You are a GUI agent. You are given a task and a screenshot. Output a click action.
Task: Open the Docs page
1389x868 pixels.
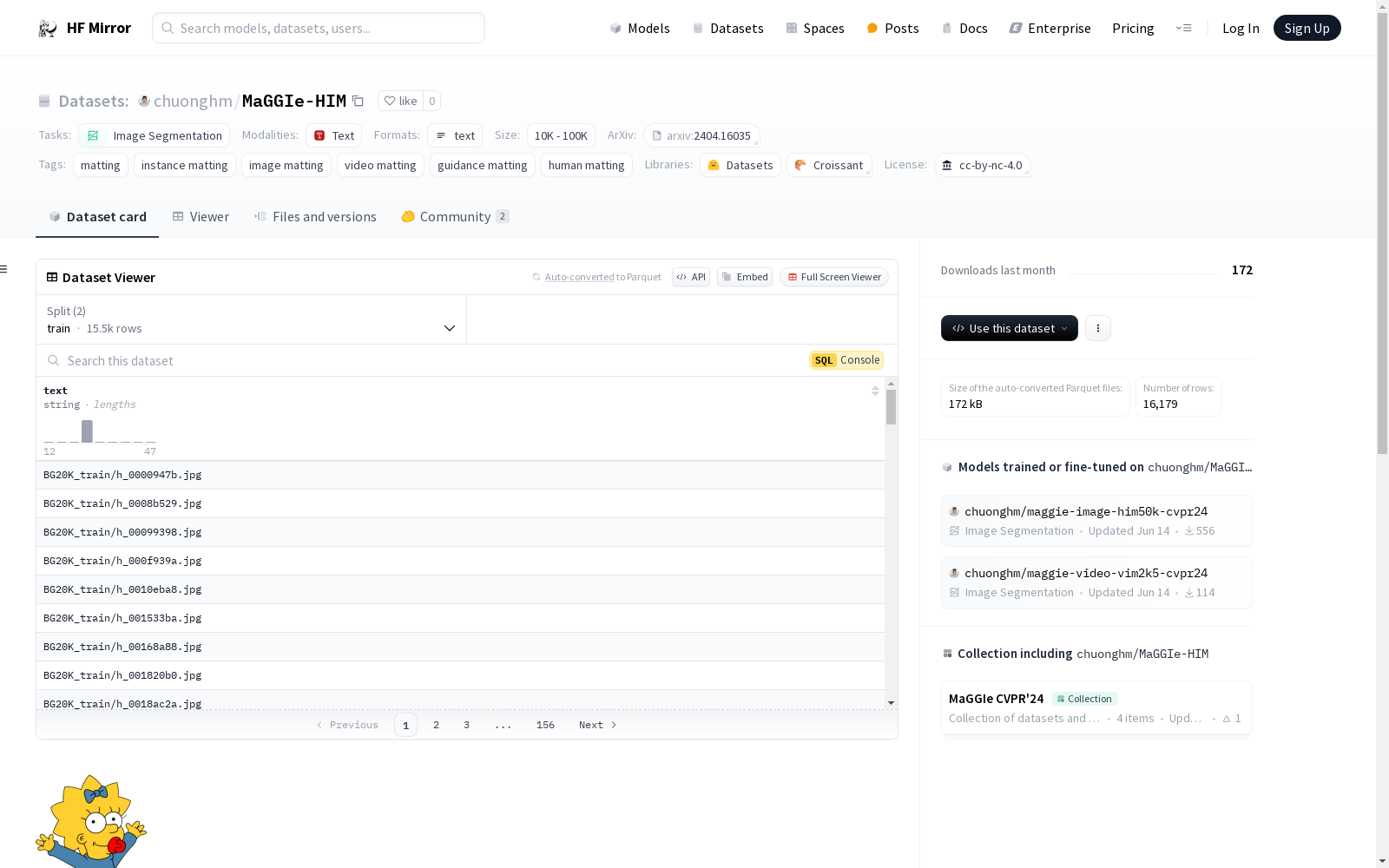click(x=964, y=28)
